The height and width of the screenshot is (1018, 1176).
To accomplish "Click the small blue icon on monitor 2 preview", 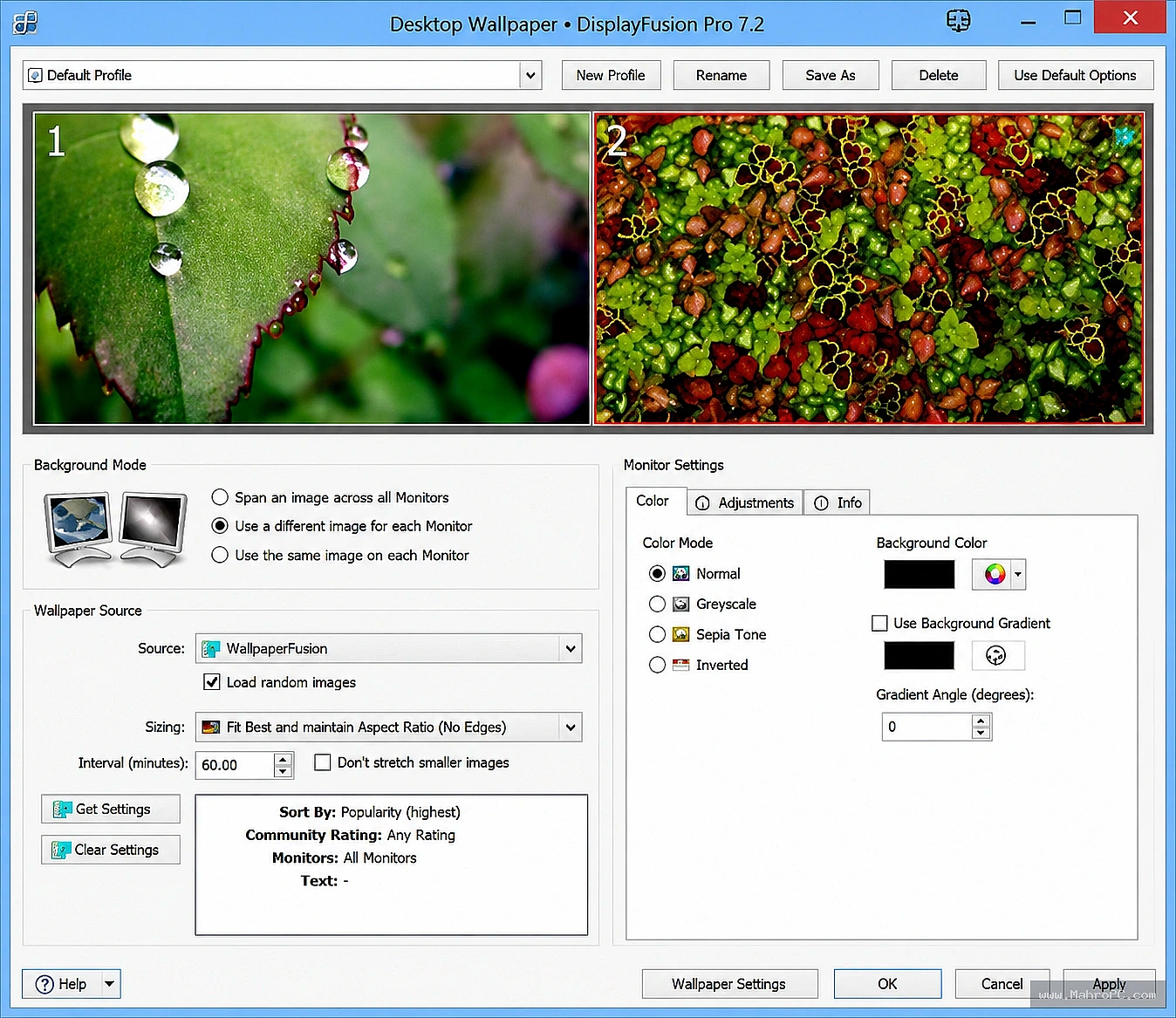I will [x=1124, y=135].
